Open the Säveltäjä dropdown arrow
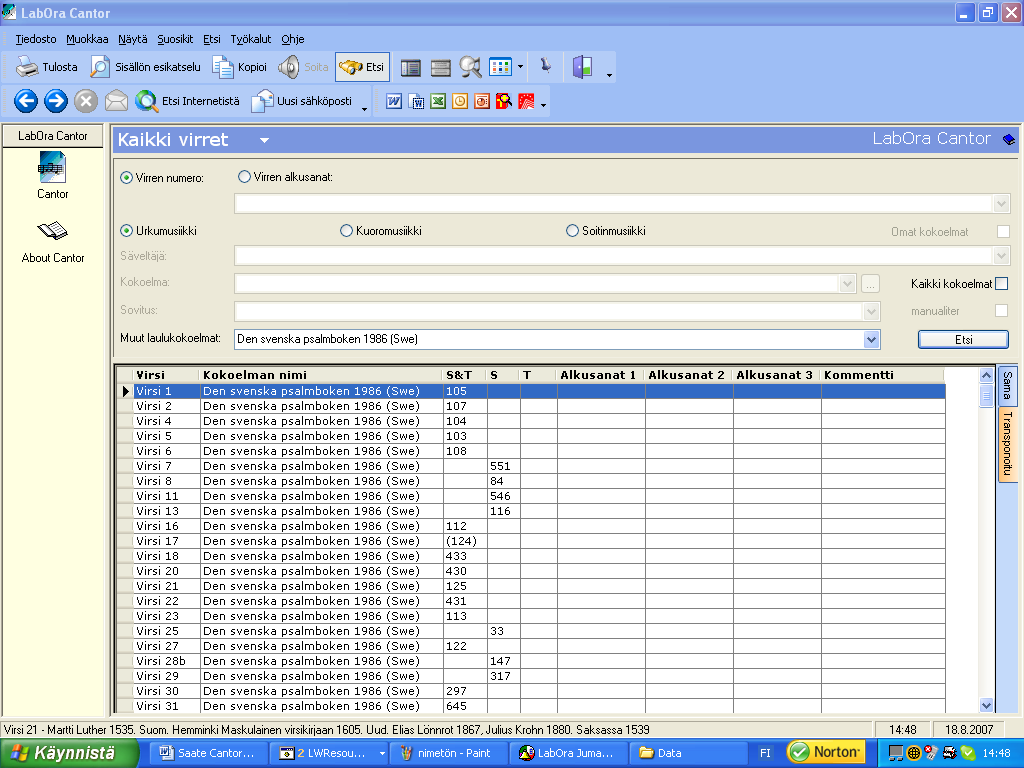This screenshot has width=1024, height=768. point(1001,255)
